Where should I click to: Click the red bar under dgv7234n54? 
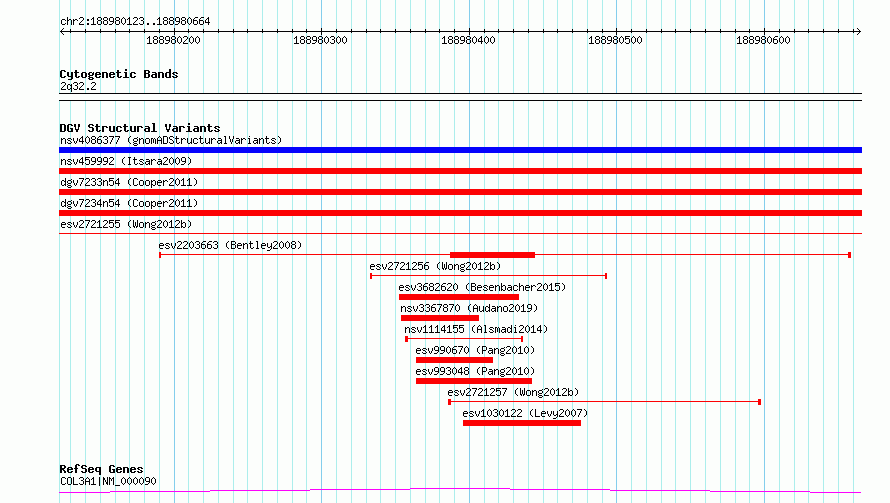460,213
